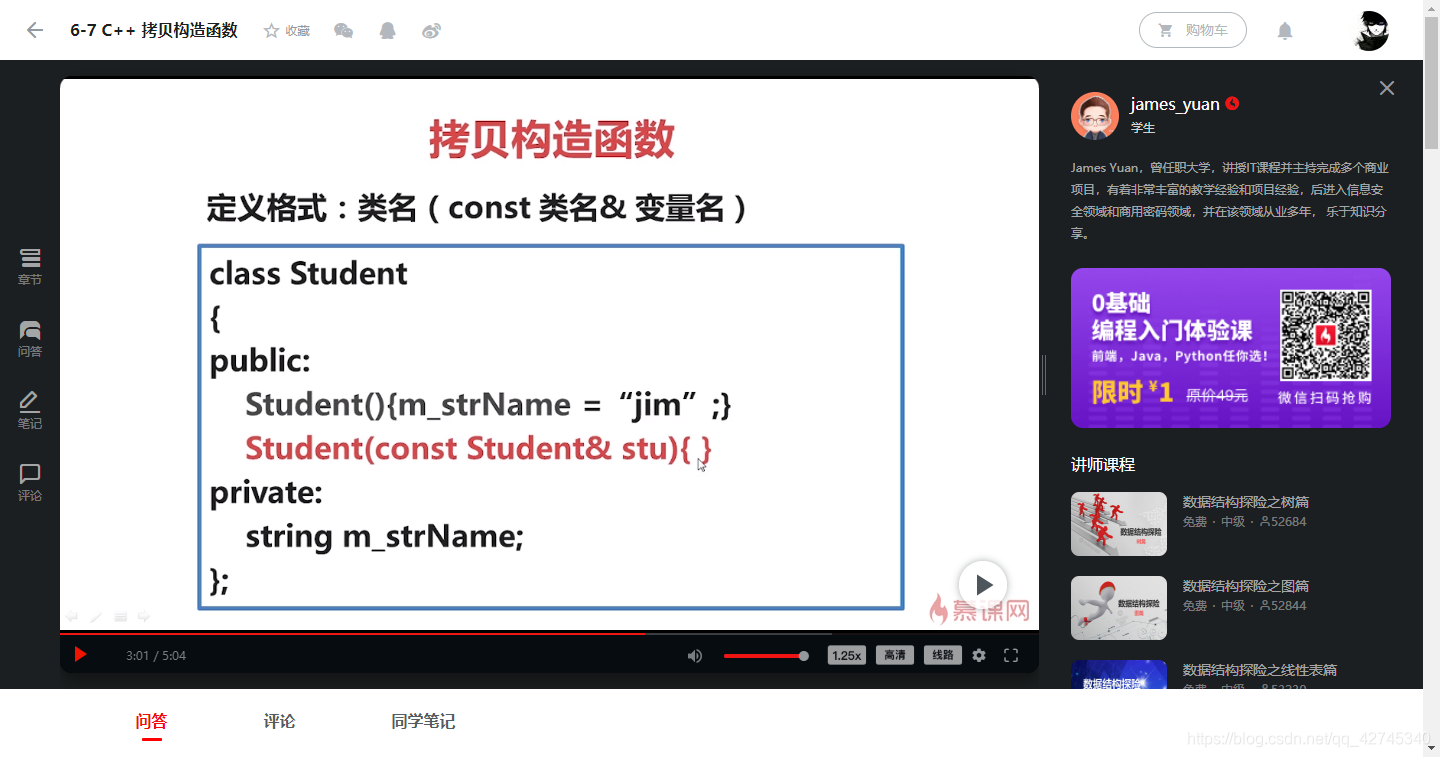Open the james_yuan instructor name link

[x=1175, y=104]
